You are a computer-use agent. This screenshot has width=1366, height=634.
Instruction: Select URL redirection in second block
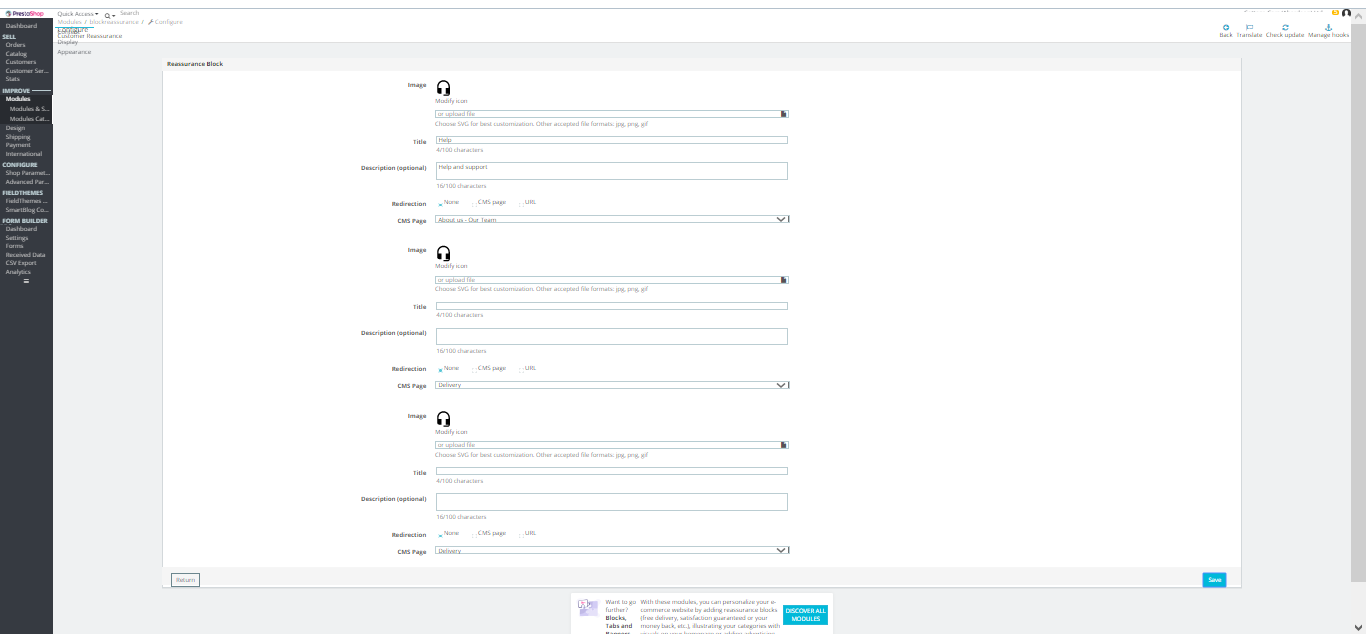coord(521,369)
